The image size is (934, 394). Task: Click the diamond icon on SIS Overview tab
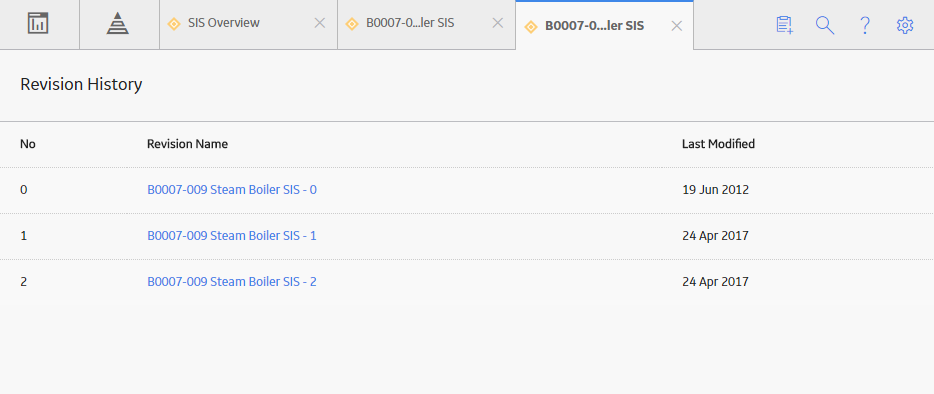[174, 24]
